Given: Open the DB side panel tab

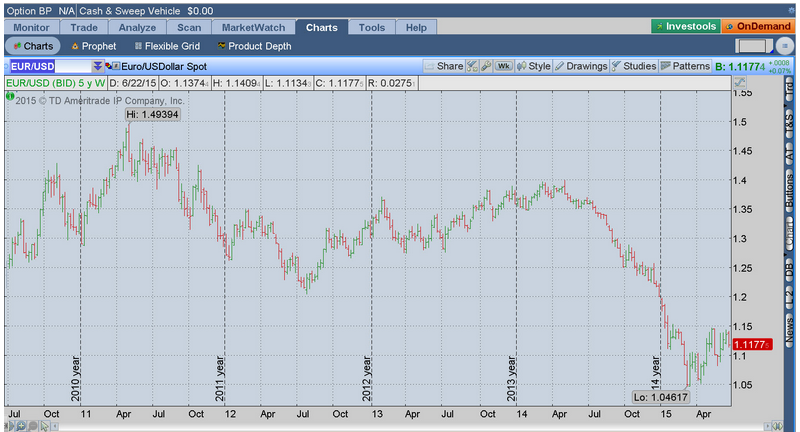Looking at the screenshot, I should (789, 269).
